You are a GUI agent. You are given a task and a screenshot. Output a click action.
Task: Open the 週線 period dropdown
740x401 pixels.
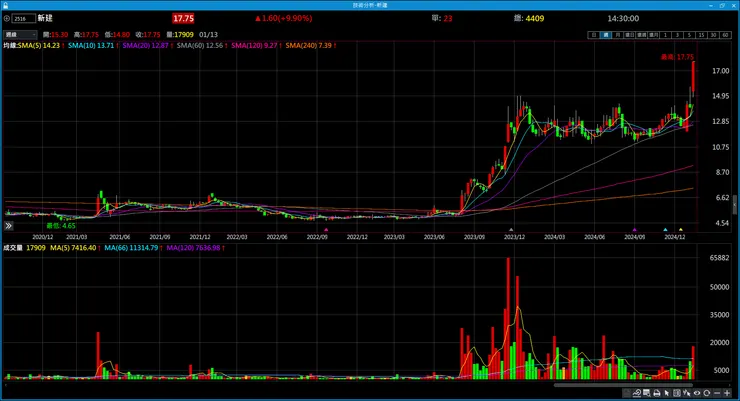click(20, 34)
